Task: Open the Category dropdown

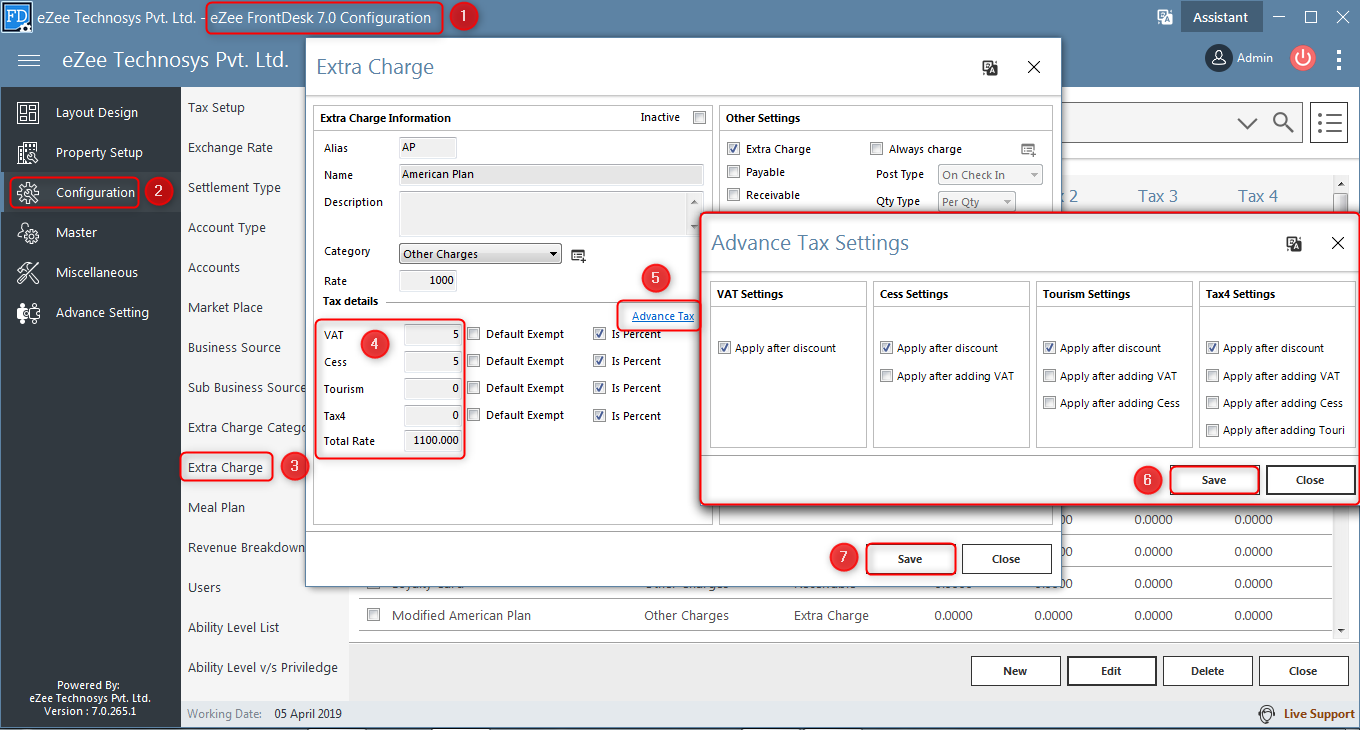Action: click(480, 254)
